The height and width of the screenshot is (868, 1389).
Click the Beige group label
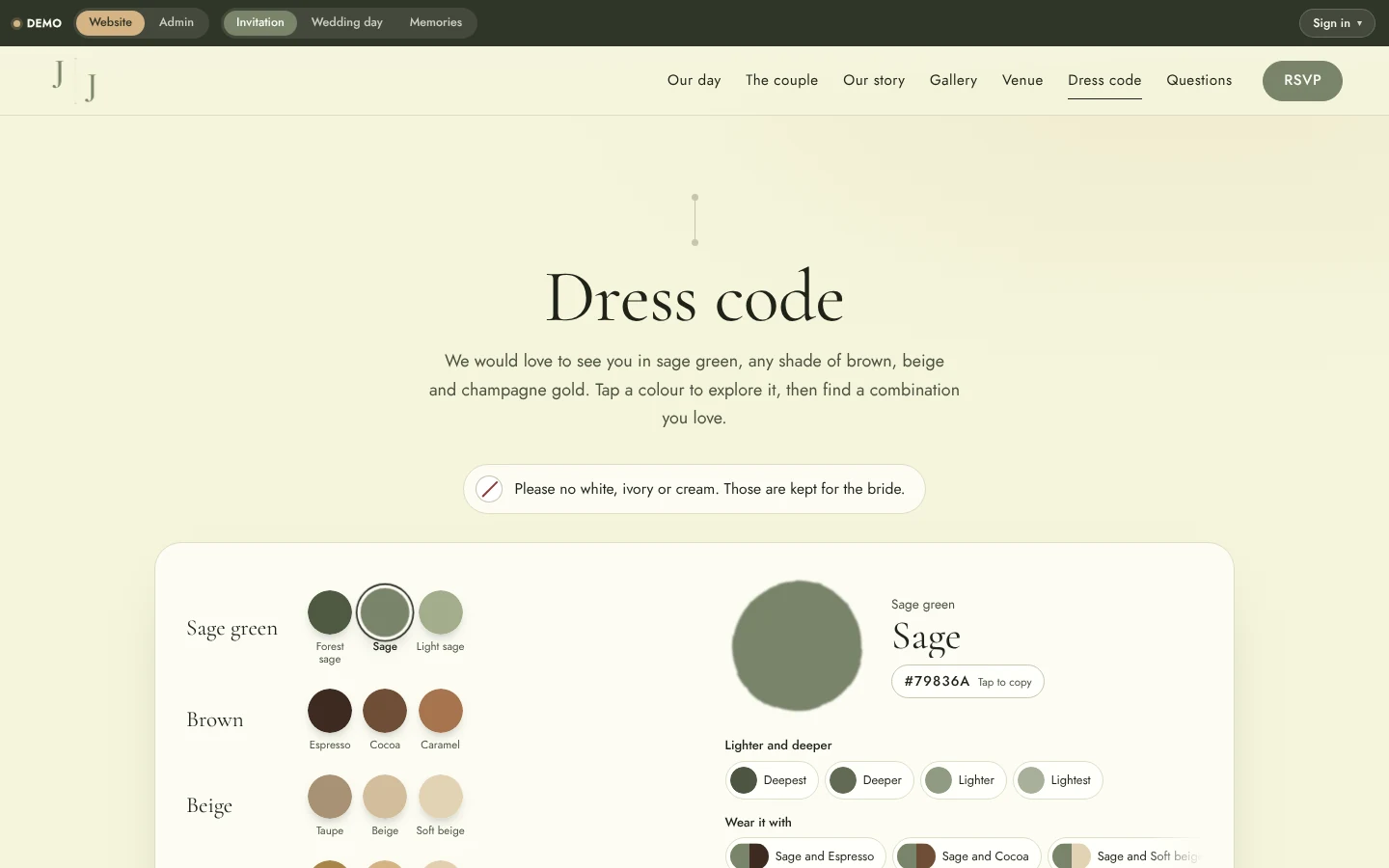coord(209,806)
